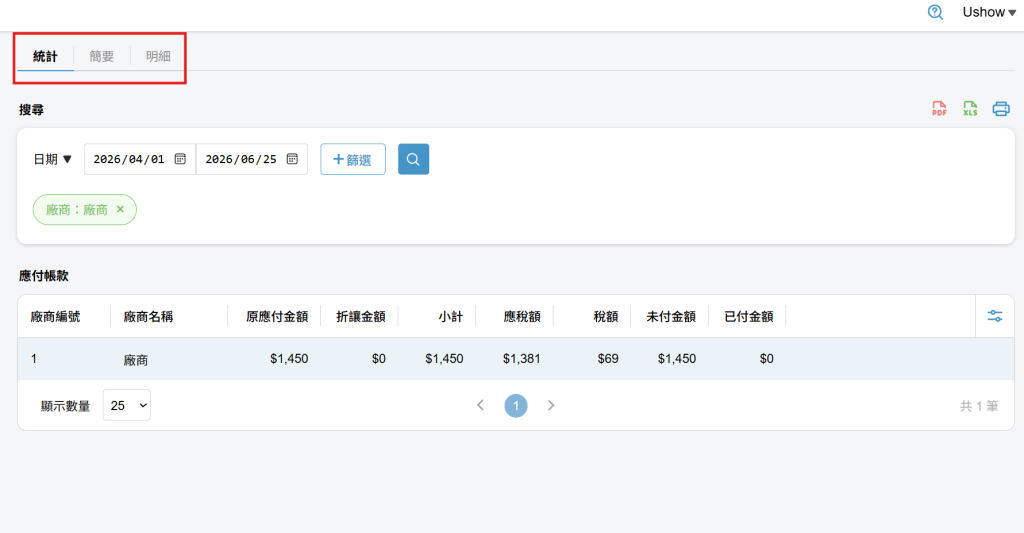
Task: Sort by 未付金額 column header
Action: click(671, 317)
